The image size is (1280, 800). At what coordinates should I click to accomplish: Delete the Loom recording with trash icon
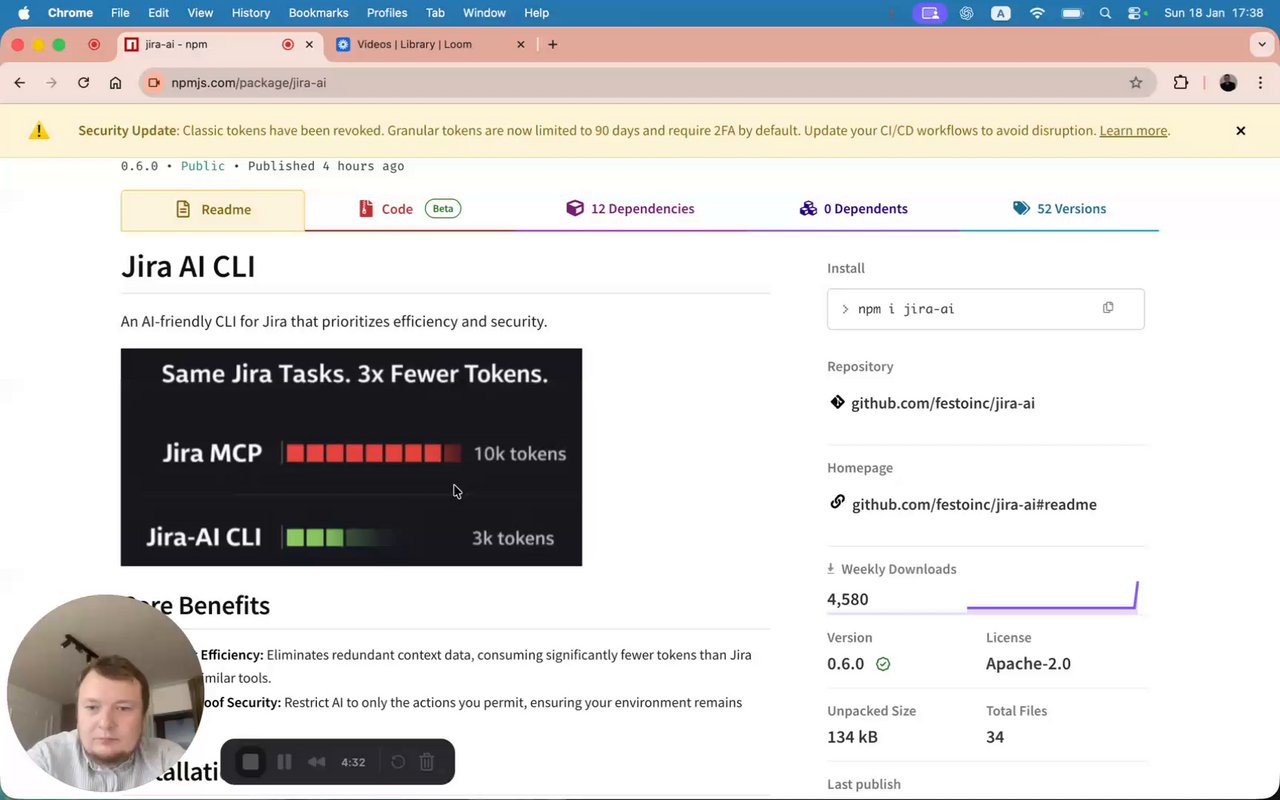[427, 762]
